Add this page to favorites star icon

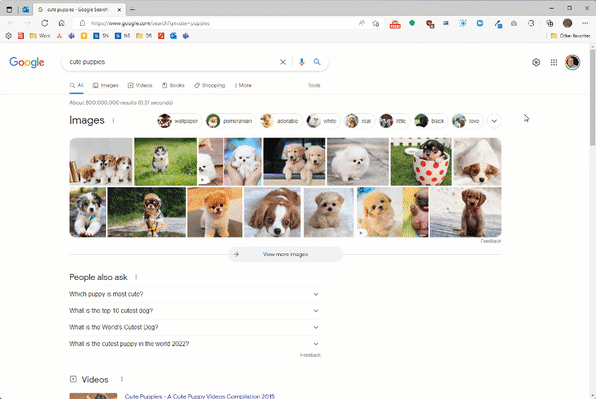point(376,24)
